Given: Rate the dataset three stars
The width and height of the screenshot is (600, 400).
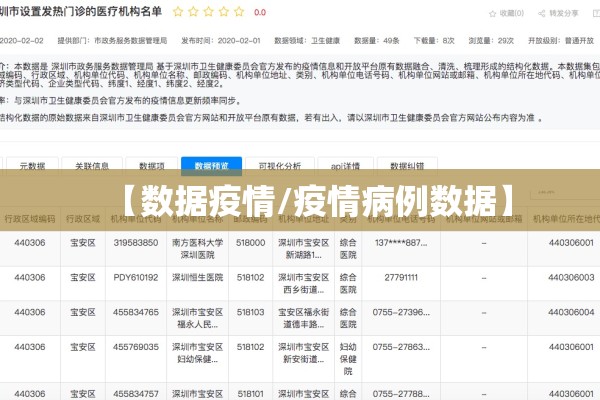Looking at the screenshot, I should 209,11.
